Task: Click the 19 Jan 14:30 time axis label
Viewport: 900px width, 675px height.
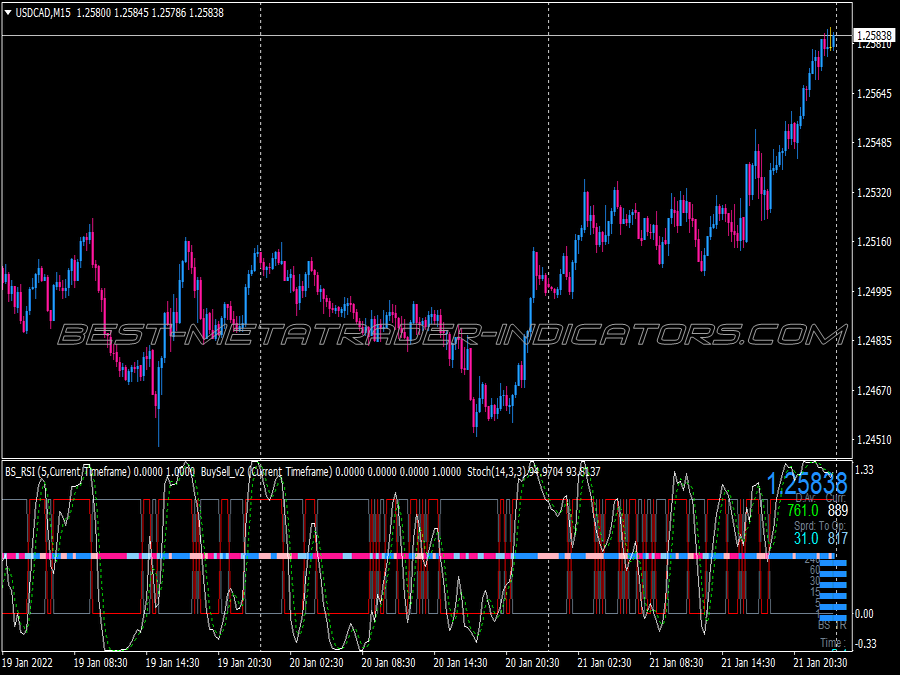Action: 172,662
